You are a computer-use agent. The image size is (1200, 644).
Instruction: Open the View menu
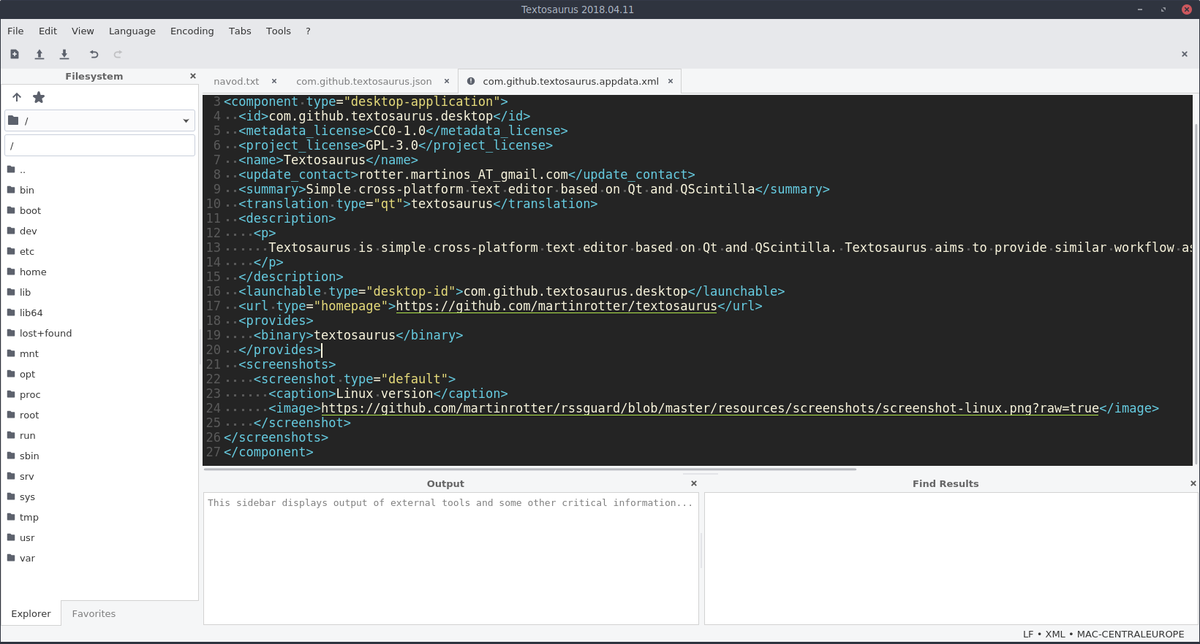click(x=83, y=31)
